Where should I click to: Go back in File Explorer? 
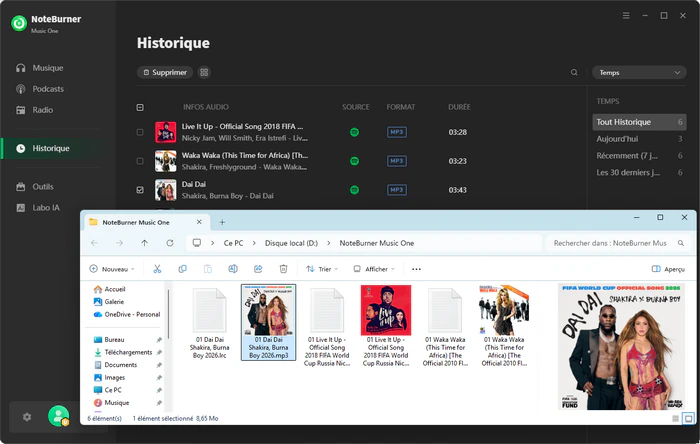pyautogui.click(x=94, y=243)
